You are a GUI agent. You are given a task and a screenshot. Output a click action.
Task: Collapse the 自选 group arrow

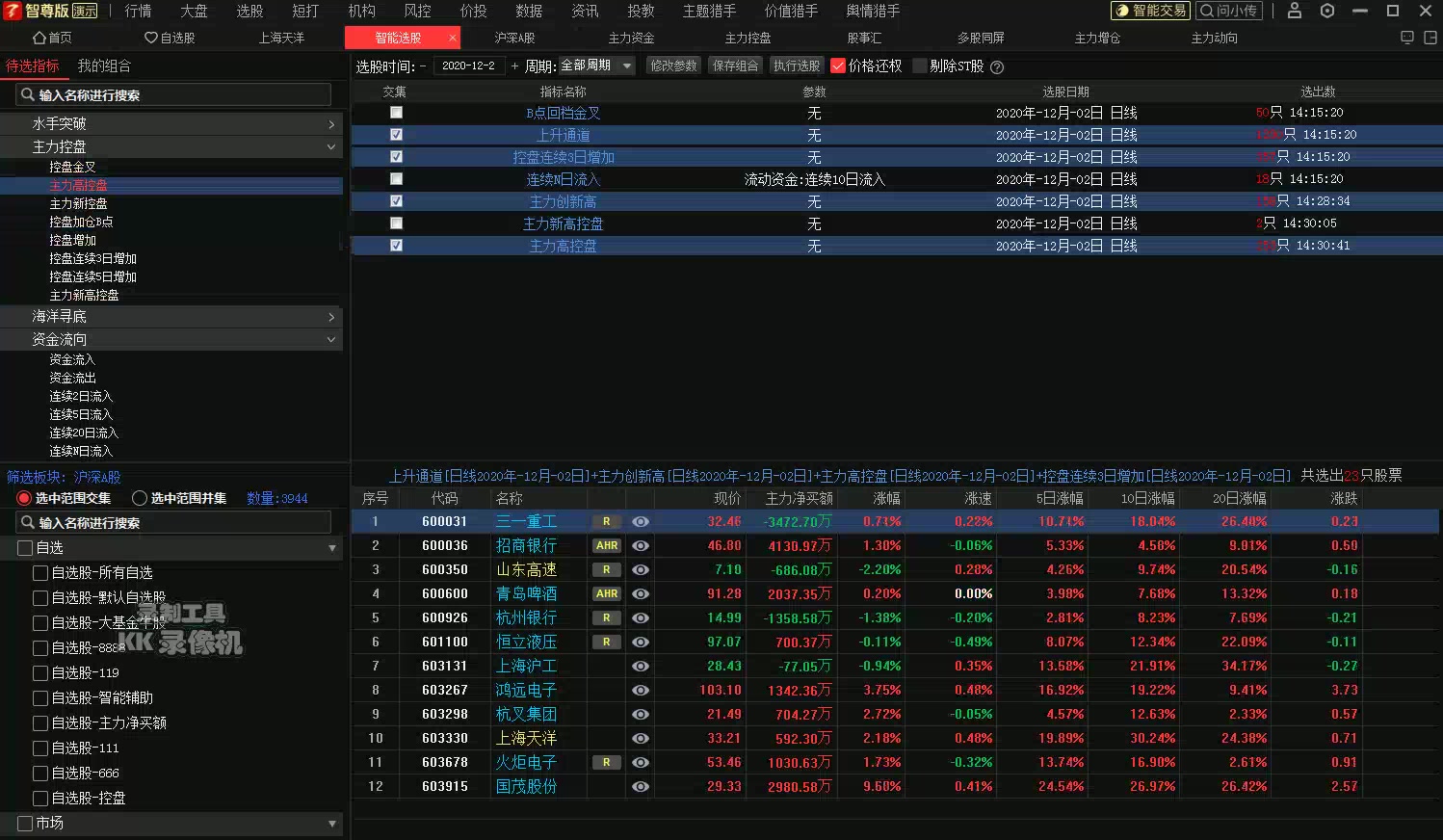pos(332,548)
